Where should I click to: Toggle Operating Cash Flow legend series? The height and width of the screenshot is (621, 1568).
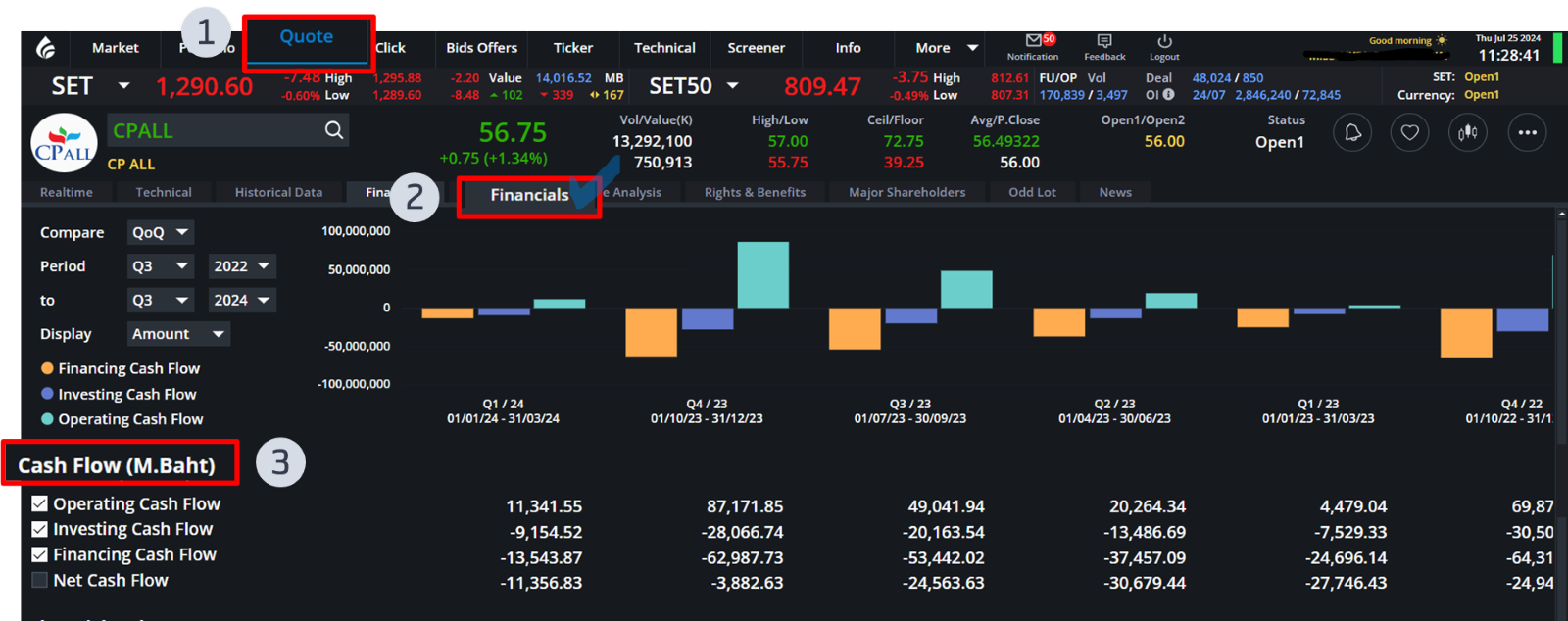point(122,419)
